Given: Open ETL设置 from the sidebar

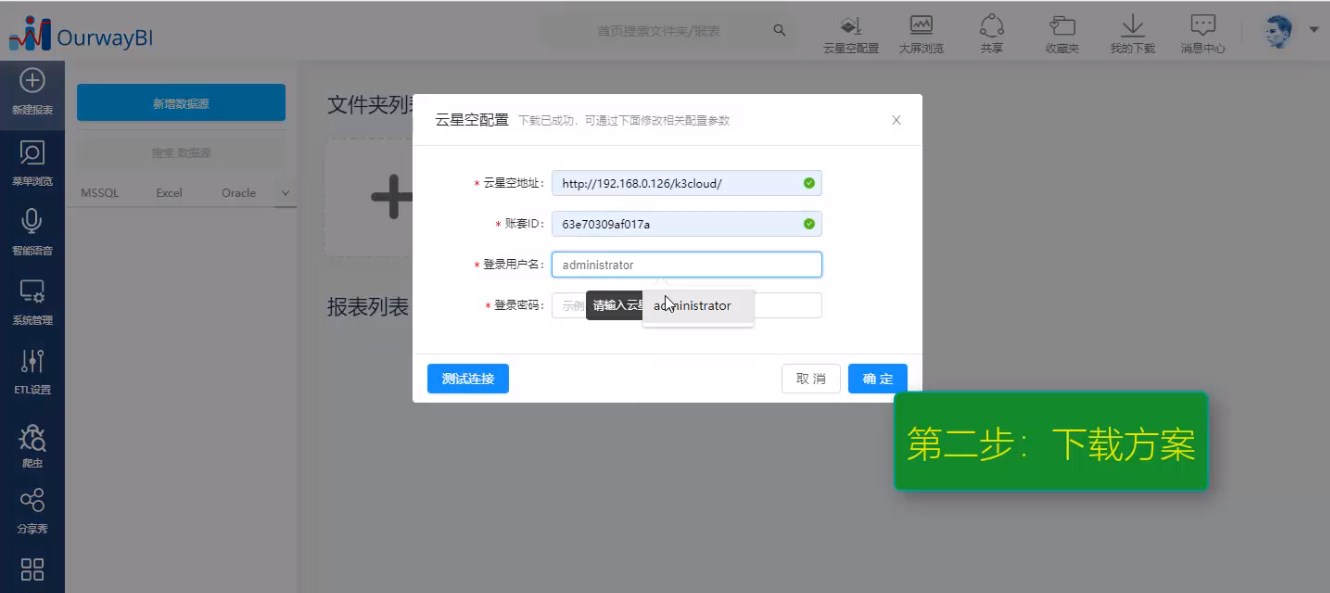Looking at the screenshot, I should [31, 364].
